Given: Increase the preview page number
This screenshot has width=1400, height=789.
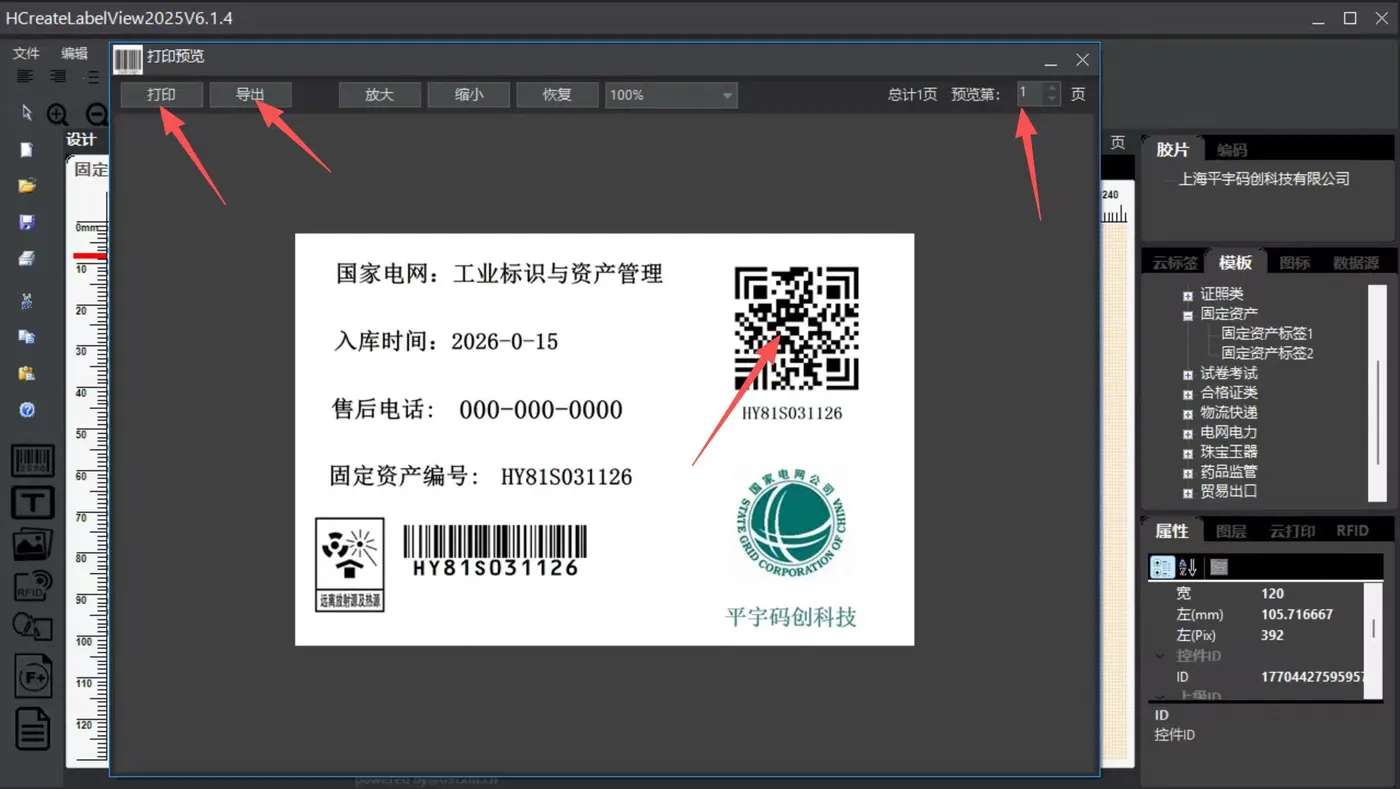Looking at the screenshot, I should [x=1052, y=88].
